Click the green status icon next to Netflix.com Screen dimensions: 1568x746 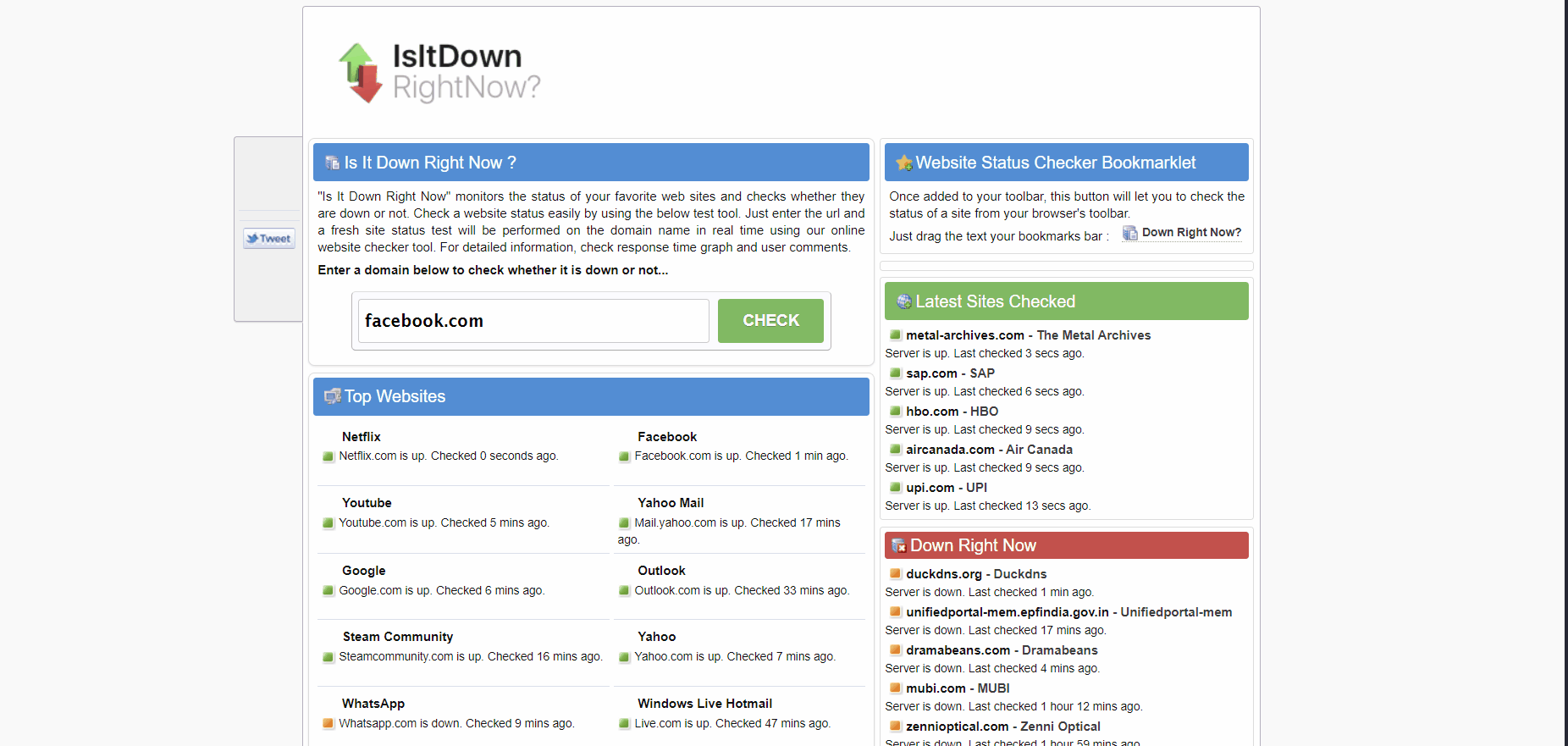[x=329, y=456]
